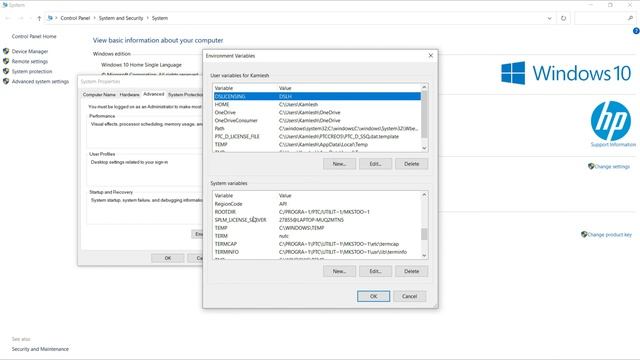Click the Change settings link
This screenshot has height=360, width=640.
click(612, 167)
